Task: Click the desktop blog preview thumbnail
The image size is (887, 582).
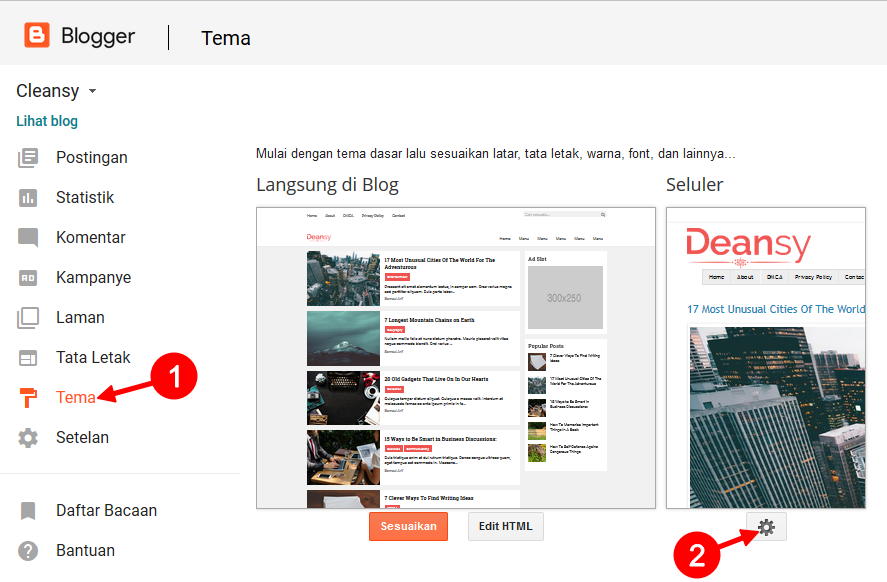Action: point(456,358)
